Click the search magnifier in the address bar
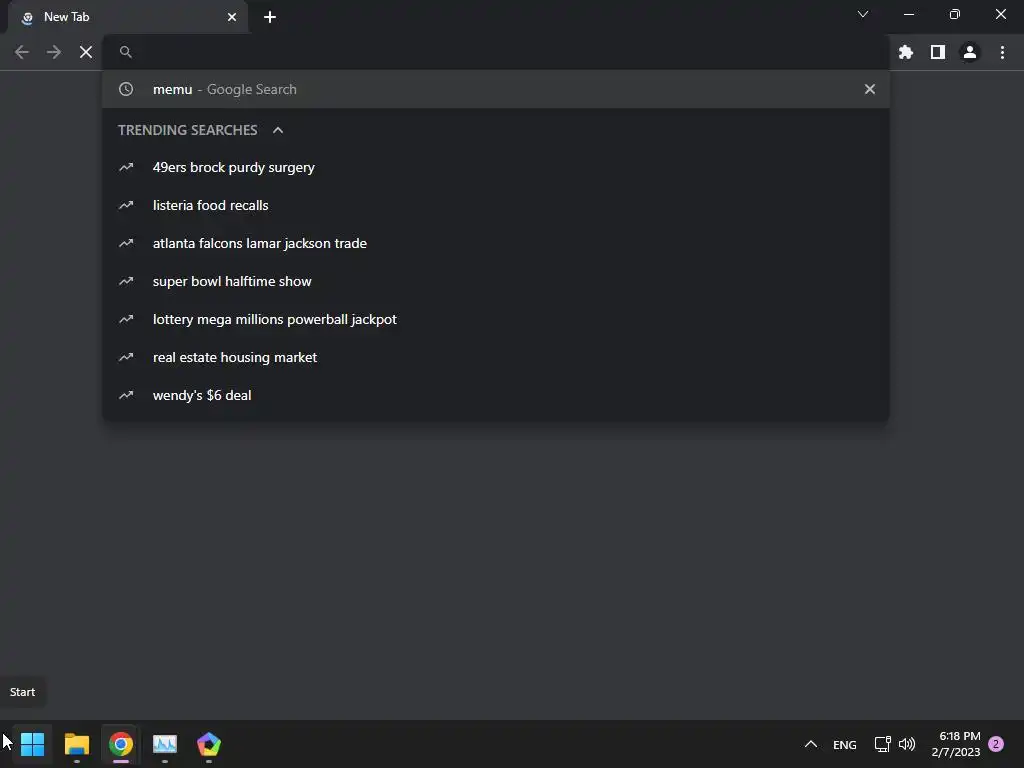 (x=125, y=52)
